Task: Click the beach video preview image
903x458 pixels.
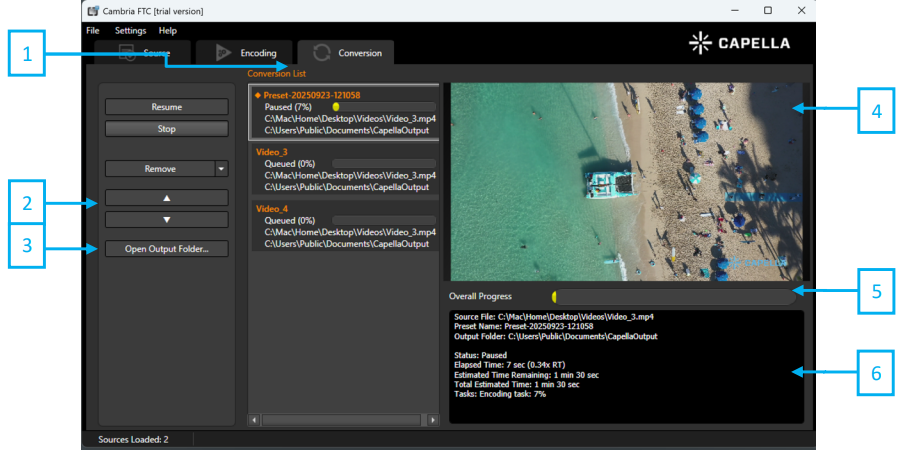Action: click(x=626, y=181)
